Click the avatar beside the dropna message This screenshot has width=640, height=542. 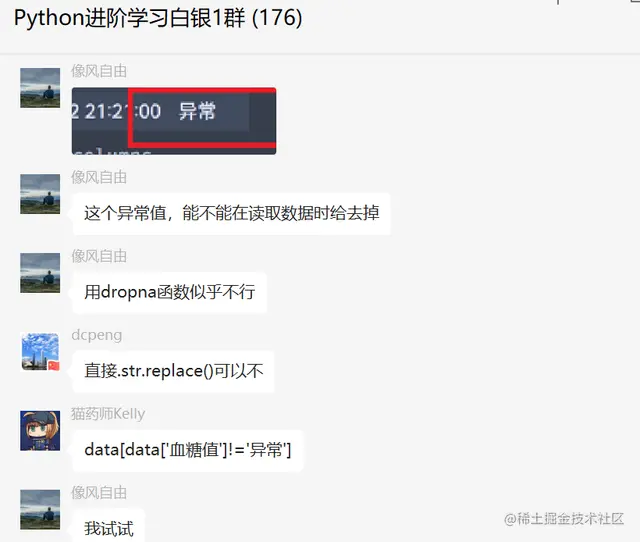[40, 273]
